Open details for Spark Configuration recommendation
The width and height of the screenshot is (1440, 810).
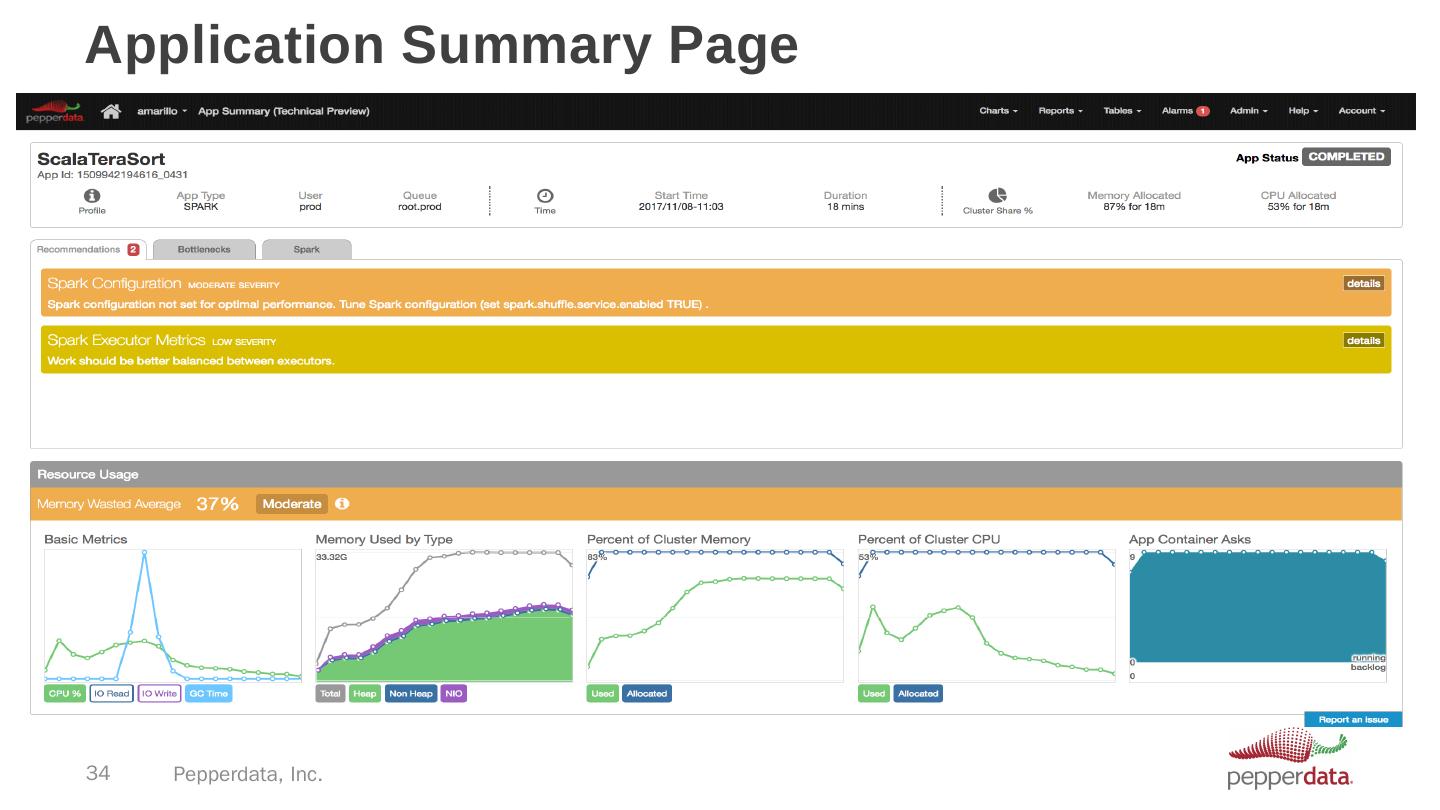(x=1363, y=284)
